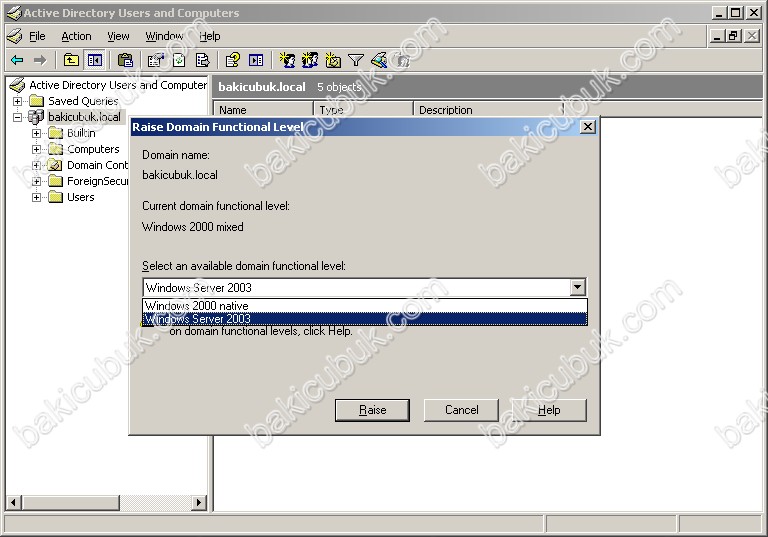Screen dimensions: 768x537
Task: Create a new organizational unit icon
Action: [333, 60]
